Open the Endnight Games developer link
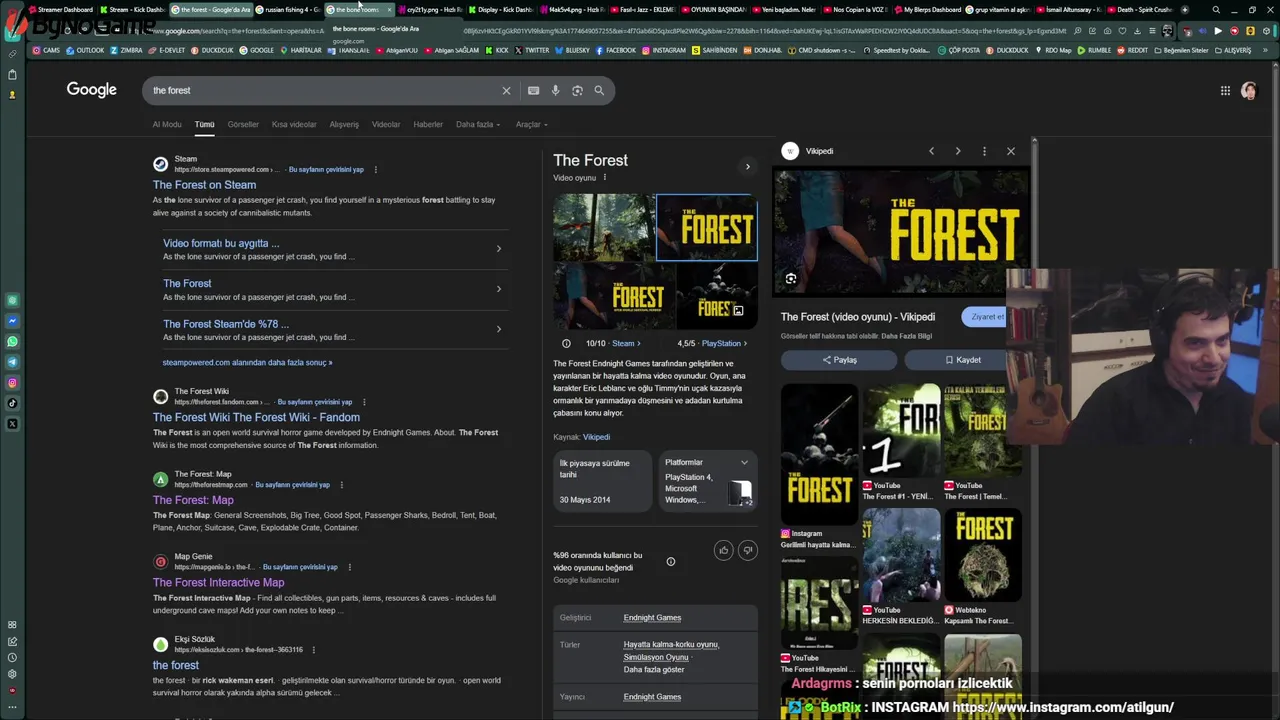This screenshot has width=1280, height=720. point(652,618)
